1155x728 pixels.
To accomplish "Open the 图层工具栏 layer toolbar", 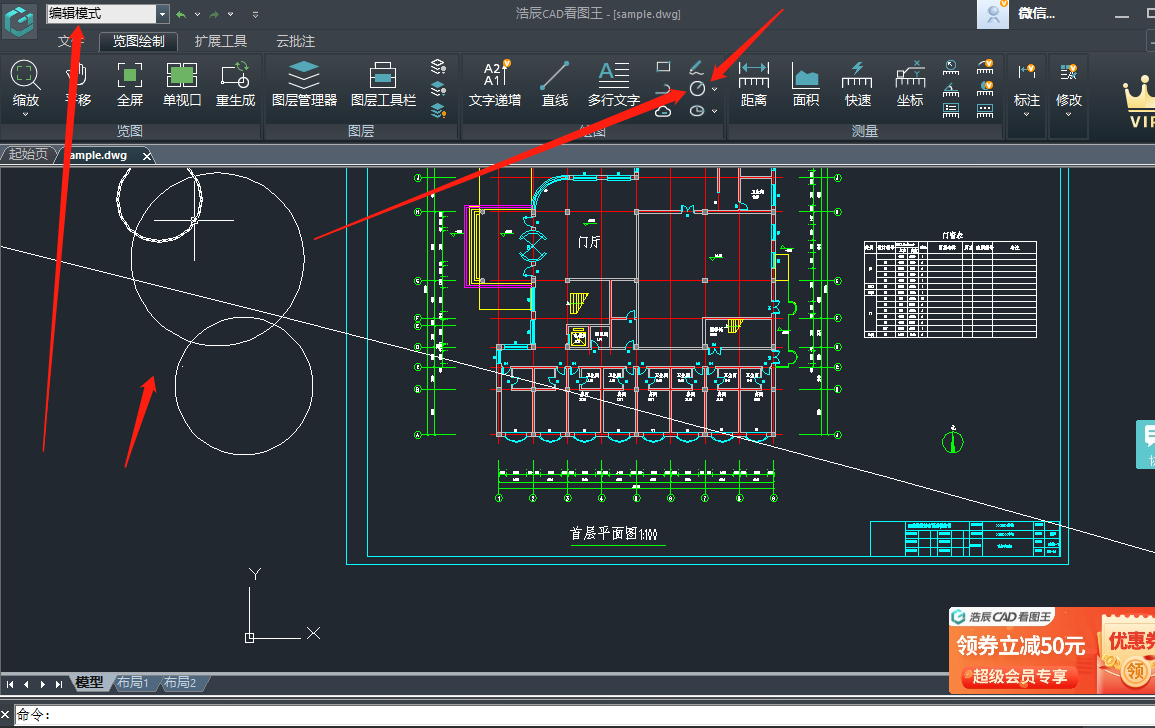I will coord(383,83).
